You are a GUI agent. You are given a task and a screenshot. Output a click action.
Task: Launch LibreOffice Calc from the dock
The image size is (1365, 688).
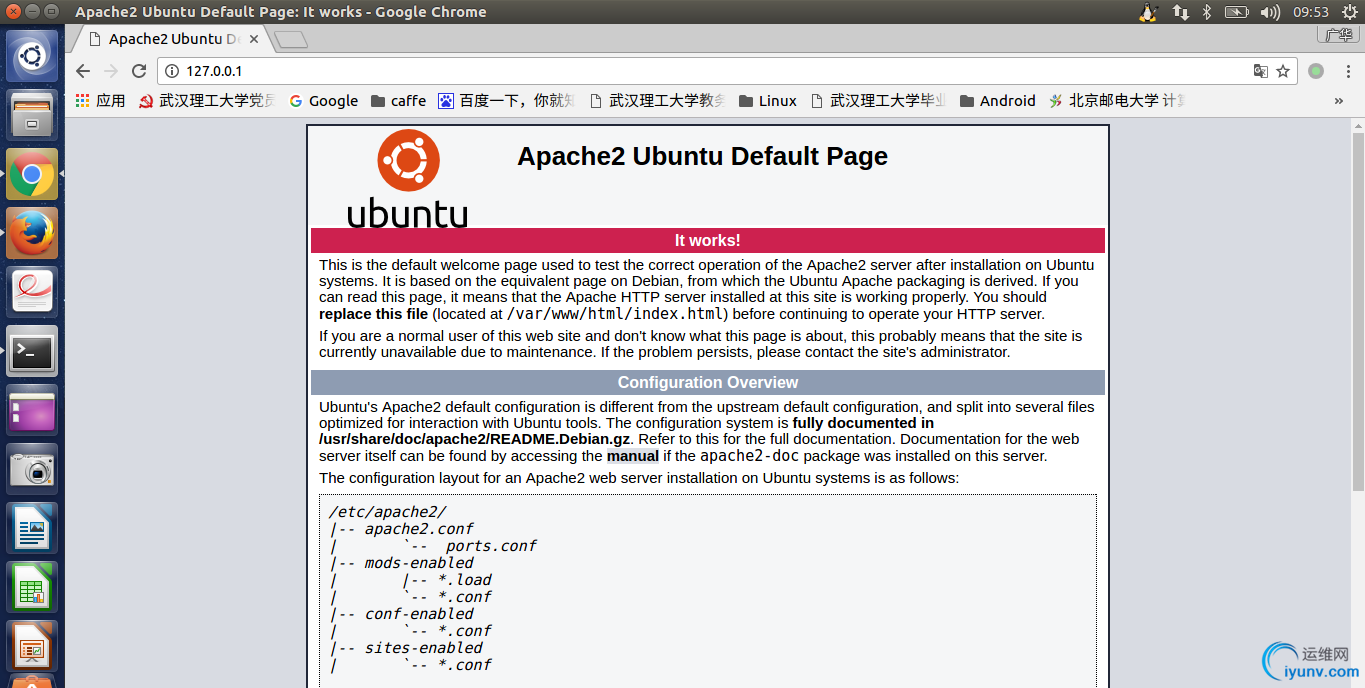coord(32,587)
